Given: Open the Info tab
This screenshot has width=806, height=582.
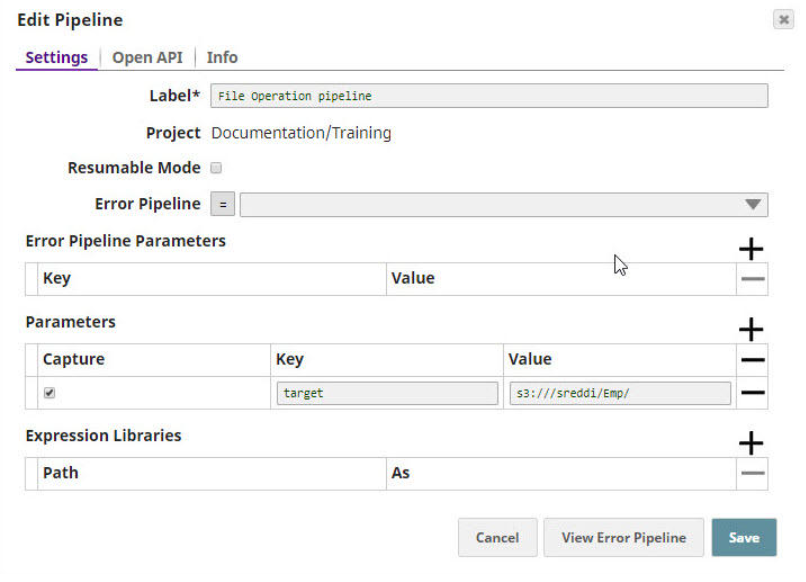Looking at the screenshot, I should click(x=222, y=57).
